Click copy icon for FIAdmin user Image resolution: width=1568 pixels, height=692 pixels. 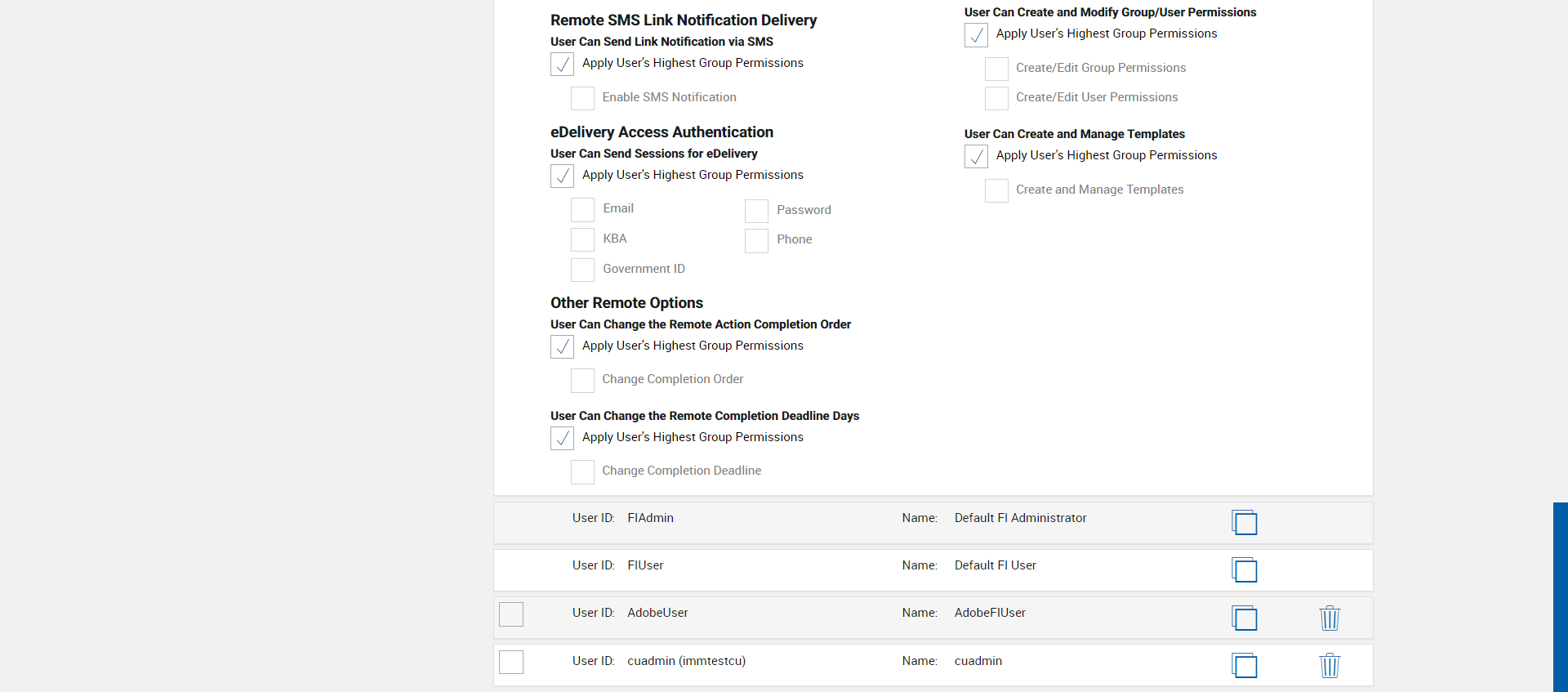point(1244,522)
